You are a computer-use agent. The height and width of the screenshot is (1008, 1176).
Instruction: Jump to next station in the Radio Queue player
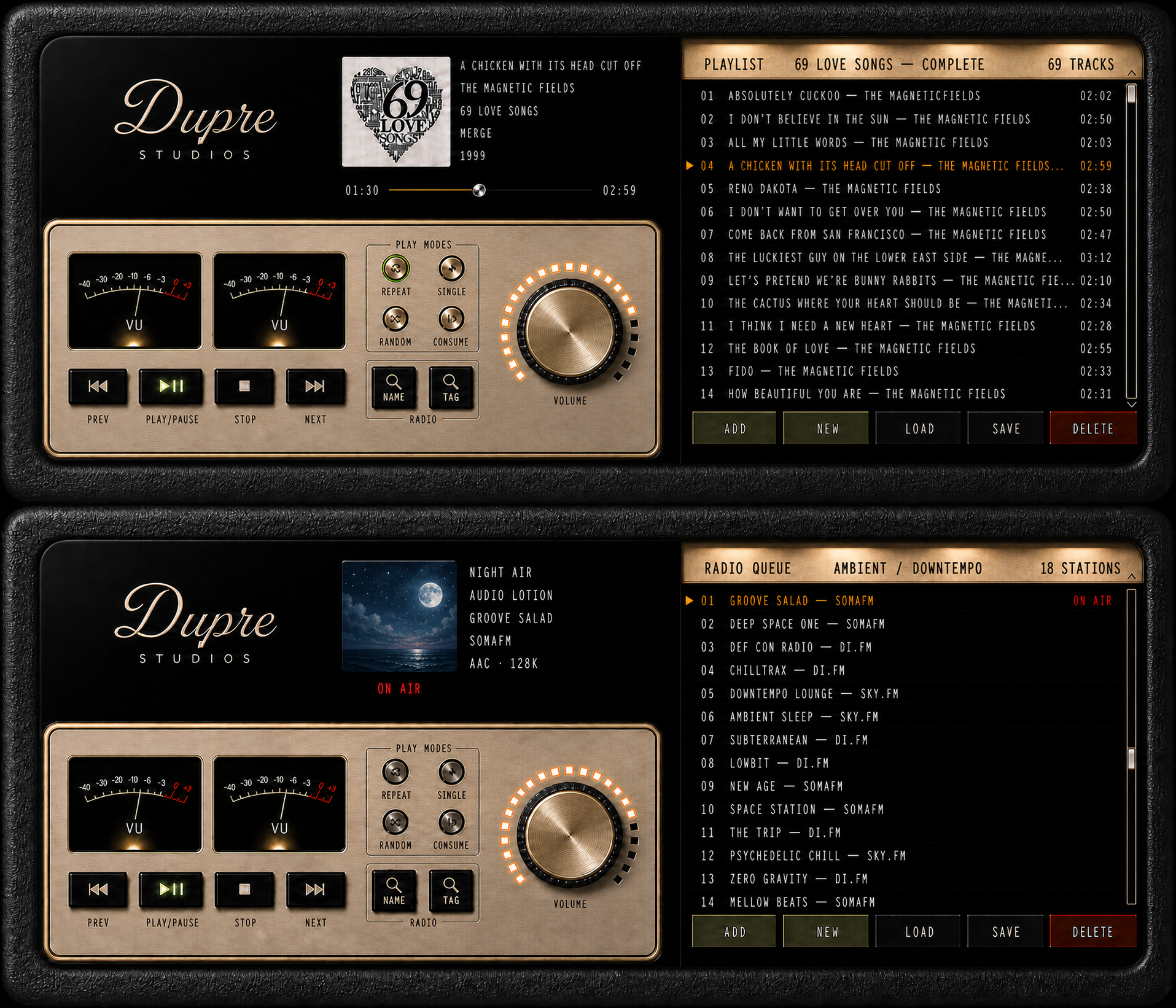(315, 890)
